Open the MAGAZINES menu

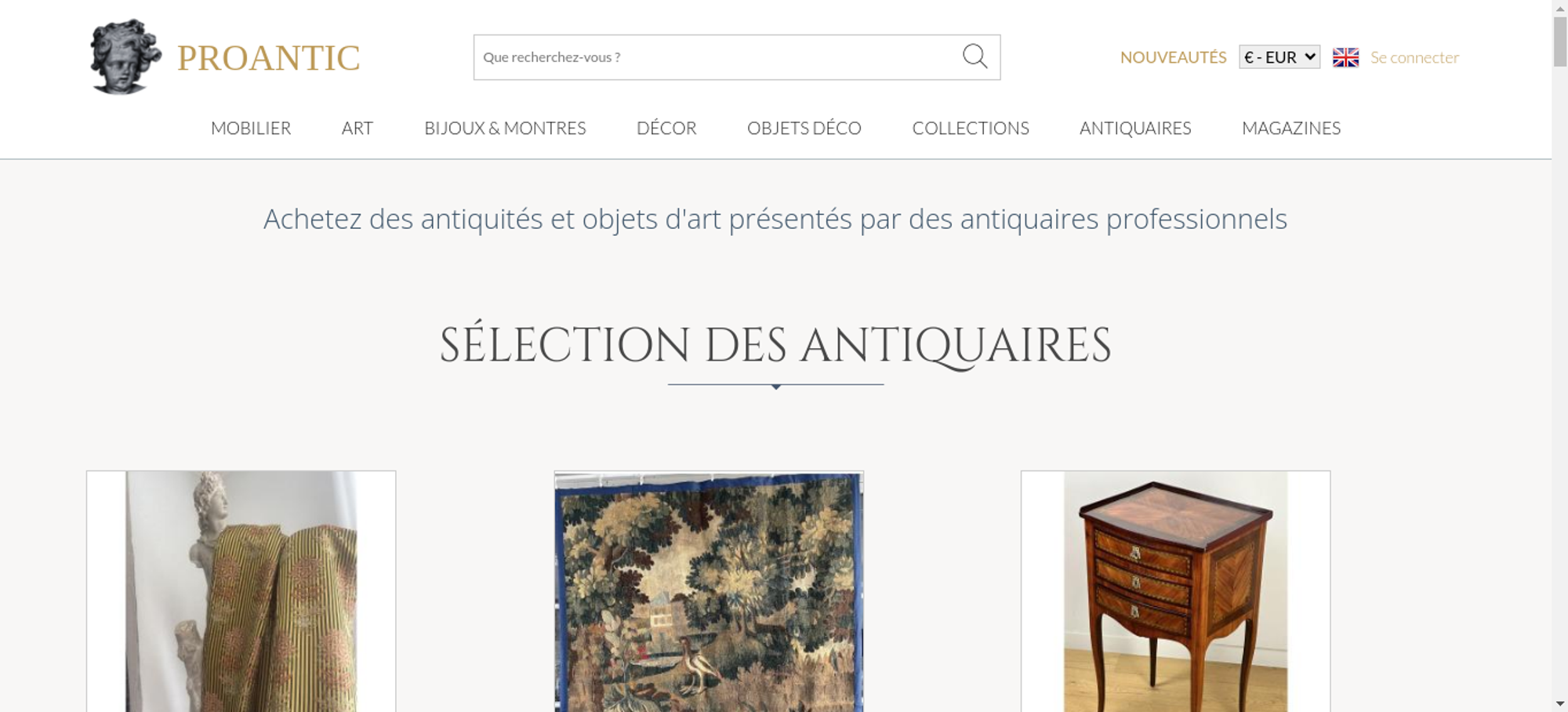(1291, 128)
